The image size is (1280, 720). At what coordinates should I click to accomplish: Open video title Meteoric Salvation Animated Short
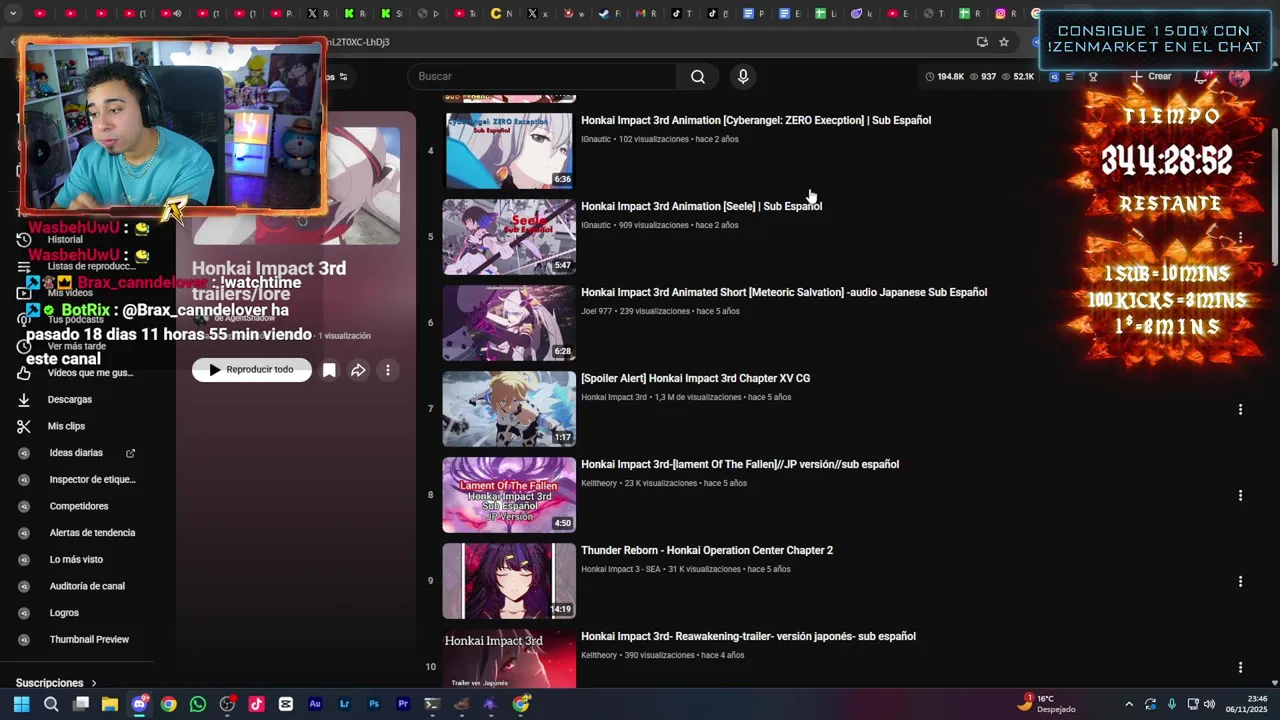click(x=784, y=292)
